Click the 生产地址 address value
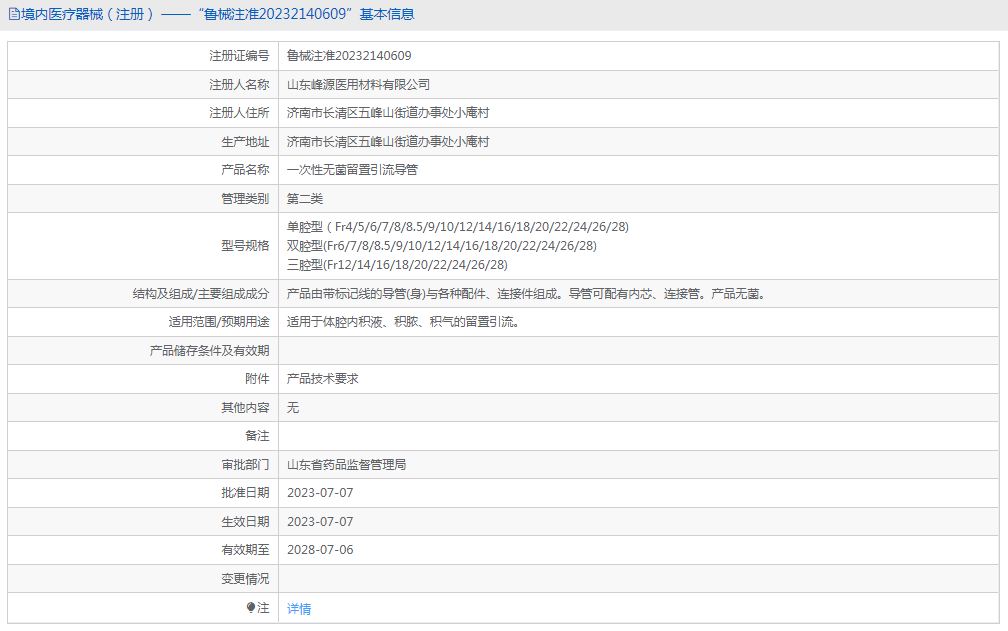Viewport: 1008px width, 631px height. pyautogui.click(x=388, y=141)
